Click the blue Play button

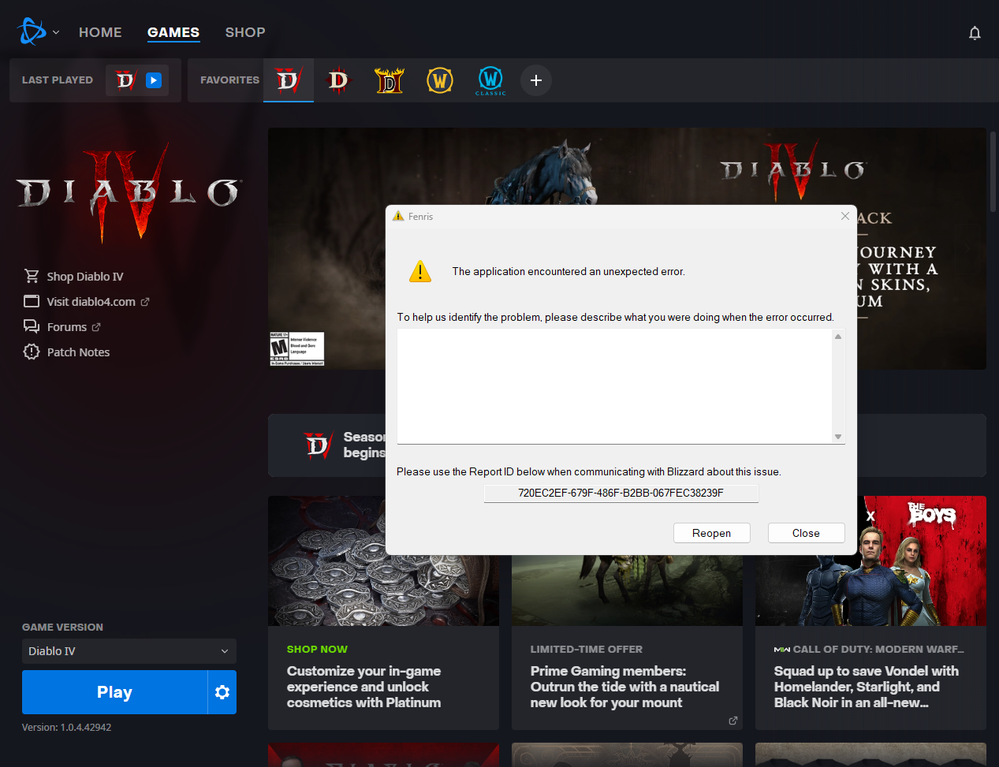(115, 692)
